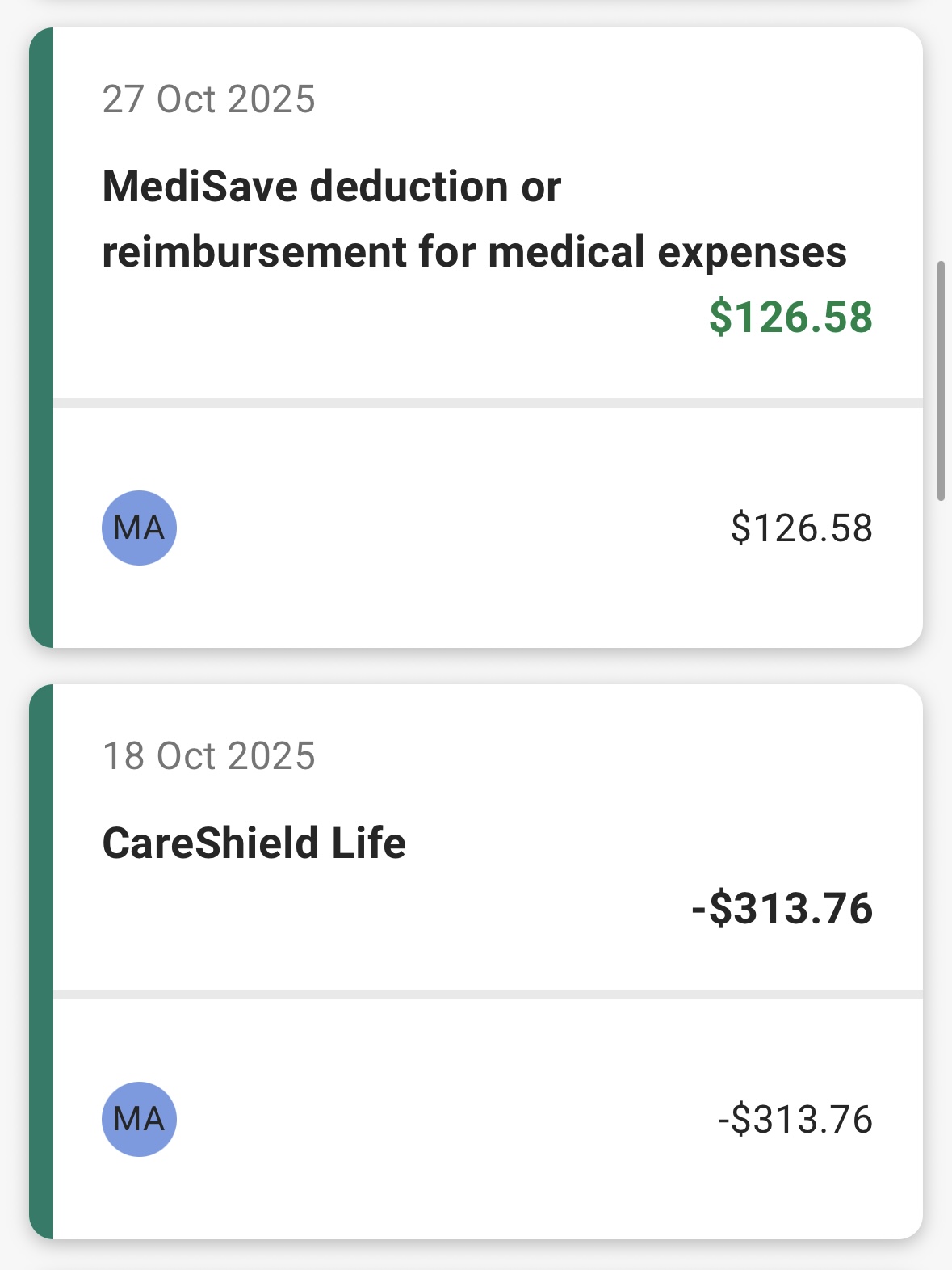Click the divider line in the CareShield card
Screen dimensions: 952x1270
[x=488, y=995]
